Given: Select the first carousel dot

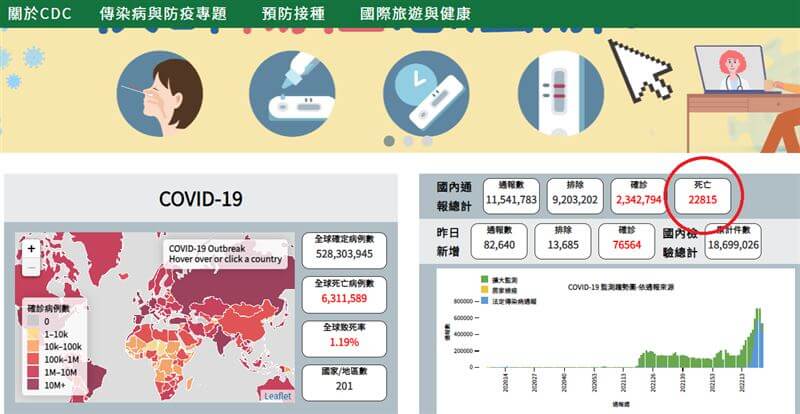Looking at the screenshot, I should [x=389, y=141].
